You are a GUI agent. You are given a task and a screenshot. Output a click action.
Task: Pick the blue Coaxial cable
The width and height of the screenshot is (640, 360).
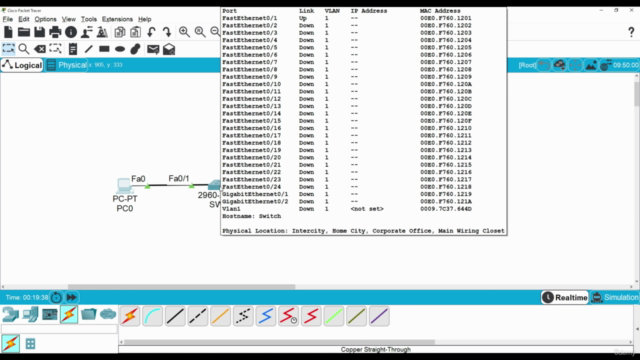266,316
